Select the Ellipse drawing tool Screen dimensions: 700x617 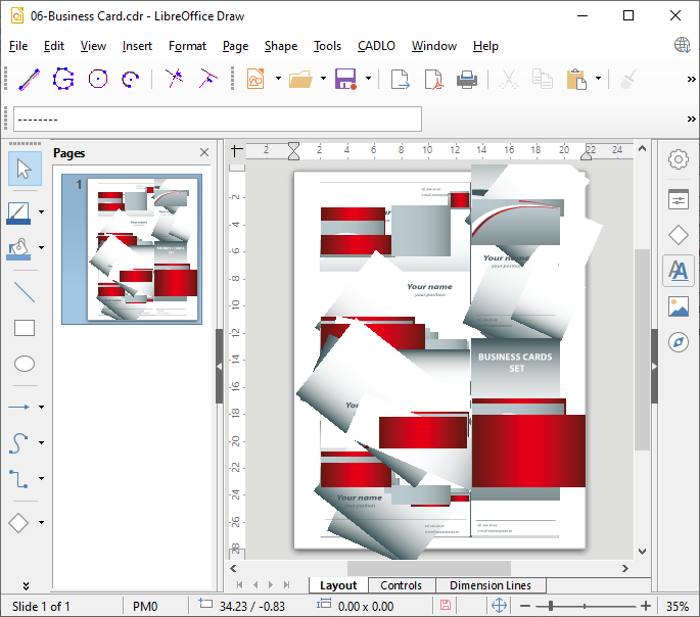[x=24, y=364]
